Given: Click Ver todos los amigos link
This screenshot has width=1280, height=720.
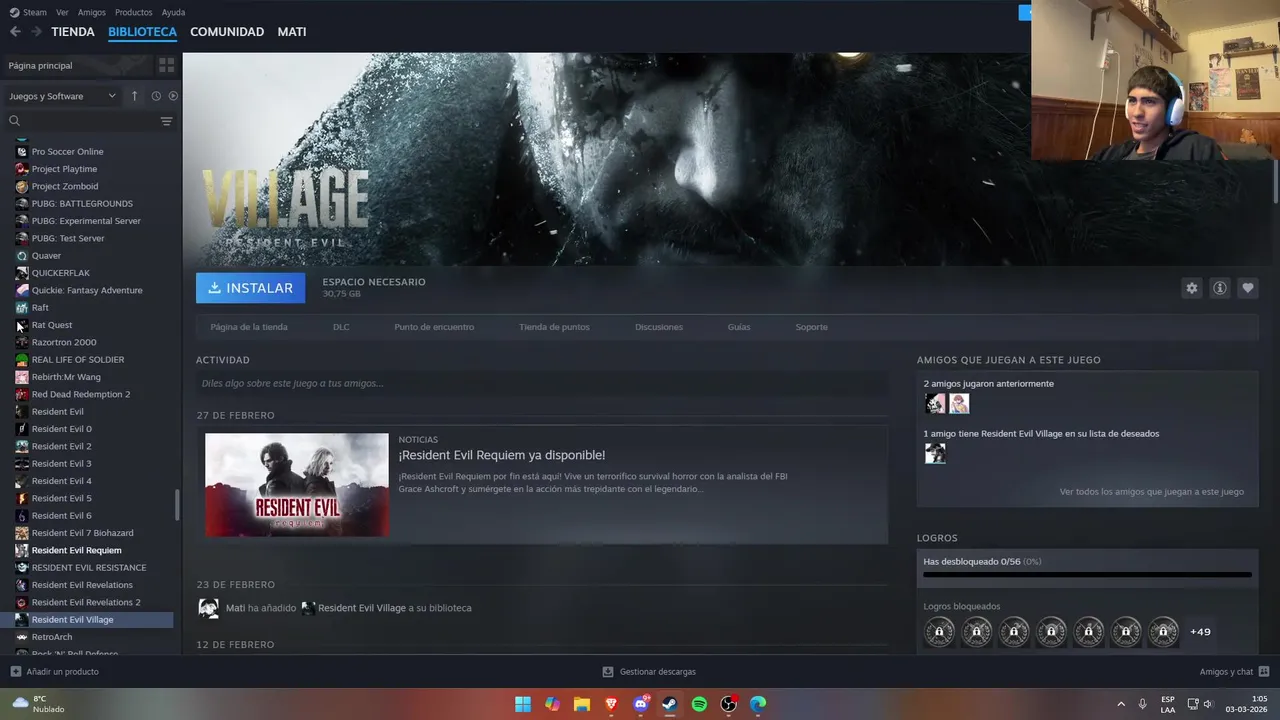Looking at the screenshot, I should (1152, 492).
